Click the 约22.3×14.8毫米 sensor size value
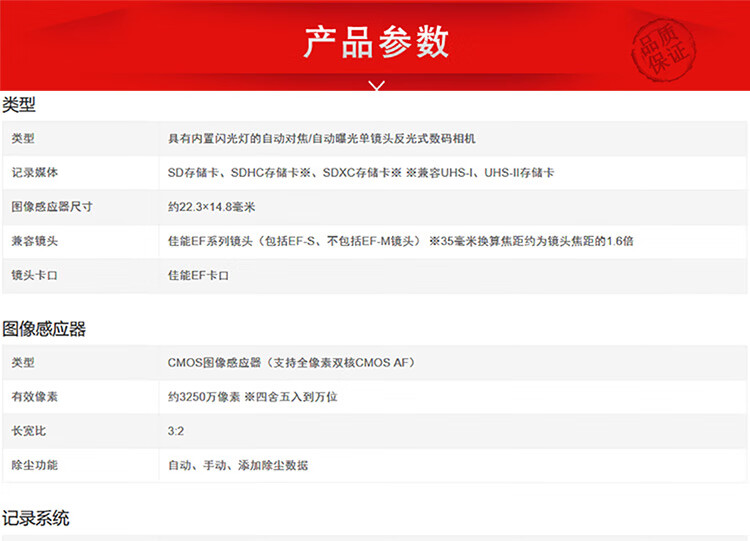 pos(212,206)
